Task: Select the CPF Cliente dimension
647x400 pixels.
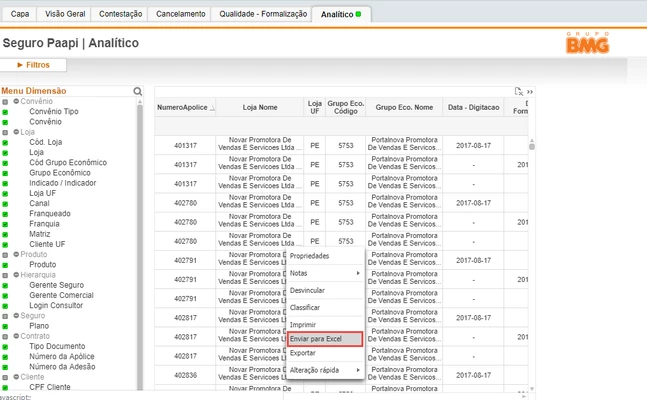Action: pos(50,387)
